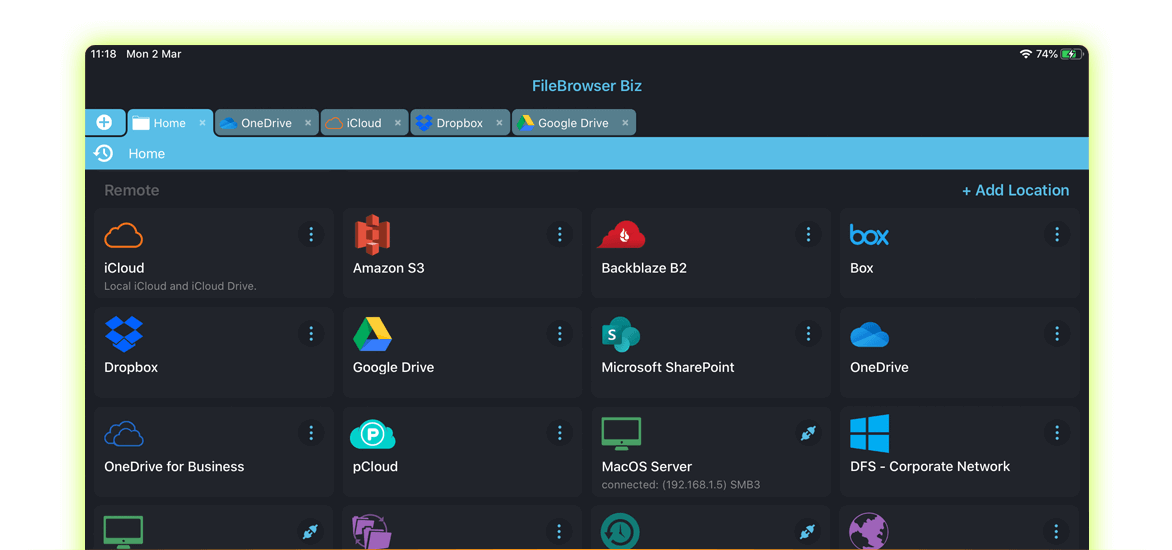Image resolution: width=1172 pixels, height=550 pixels.
Task: Open the Microsoft SharePoint icon
Action: pyautogui.click(x=621, y=334)
